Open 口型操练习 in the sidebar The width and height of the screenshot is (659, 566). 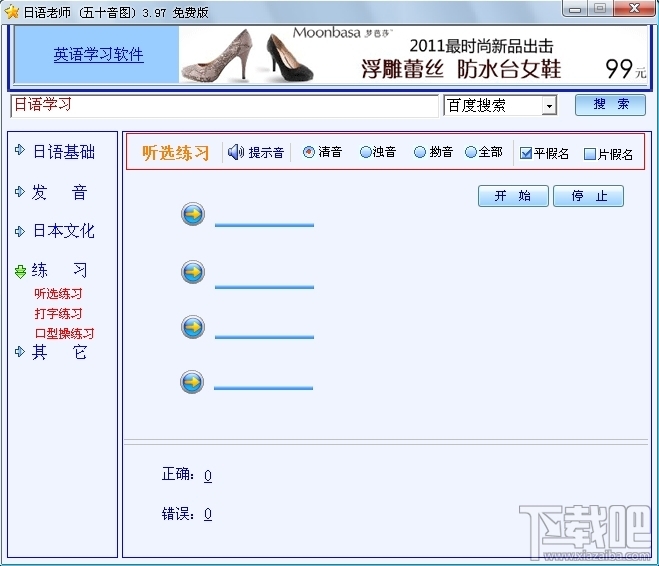click(64, 333)
